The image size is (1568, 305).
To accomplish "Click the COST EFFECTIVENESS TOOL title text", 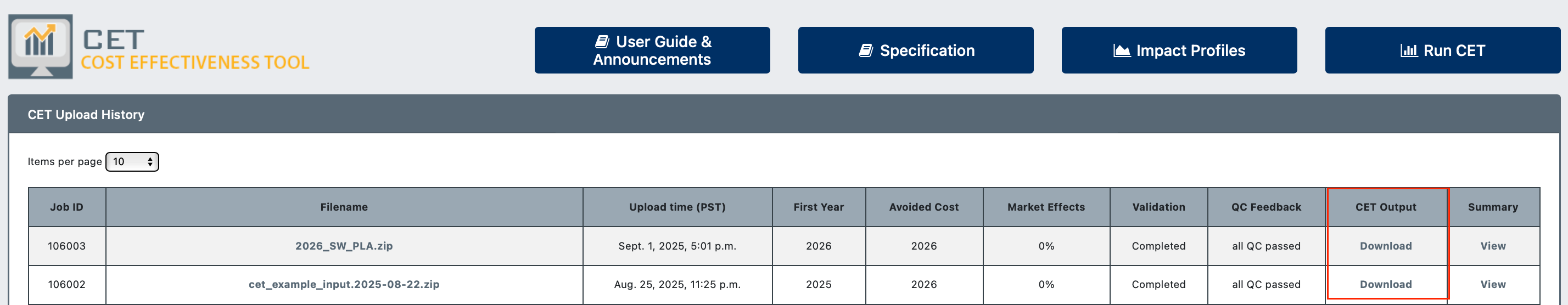I will [195, 62].
